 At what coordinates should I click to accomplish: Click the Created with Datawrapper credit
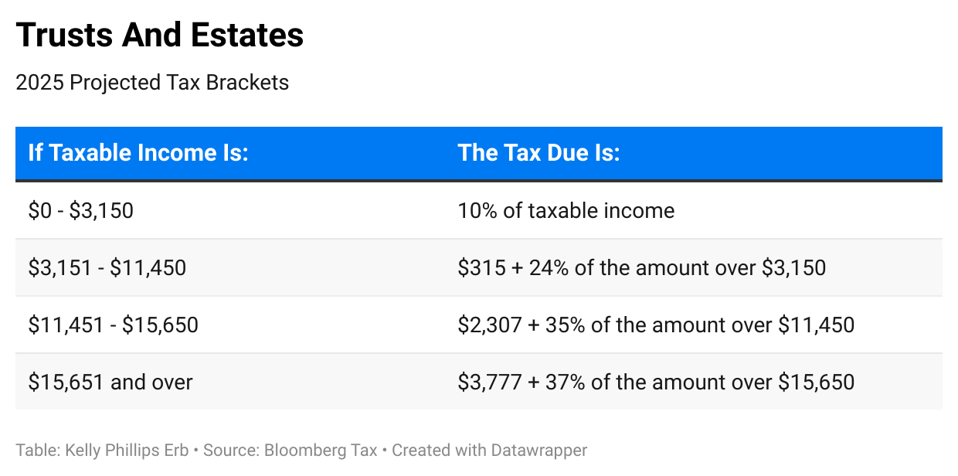489,450
